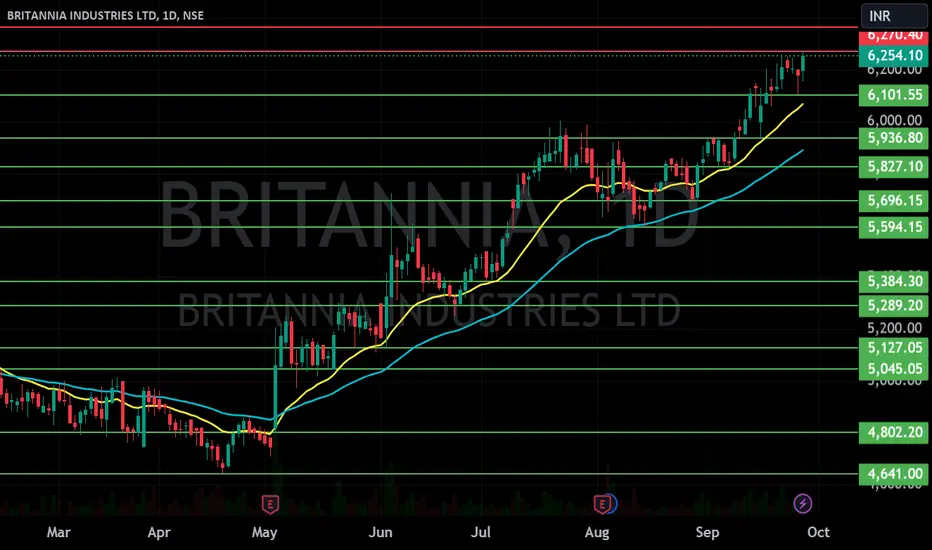Click the Oct label on time axis

[818, 532]
